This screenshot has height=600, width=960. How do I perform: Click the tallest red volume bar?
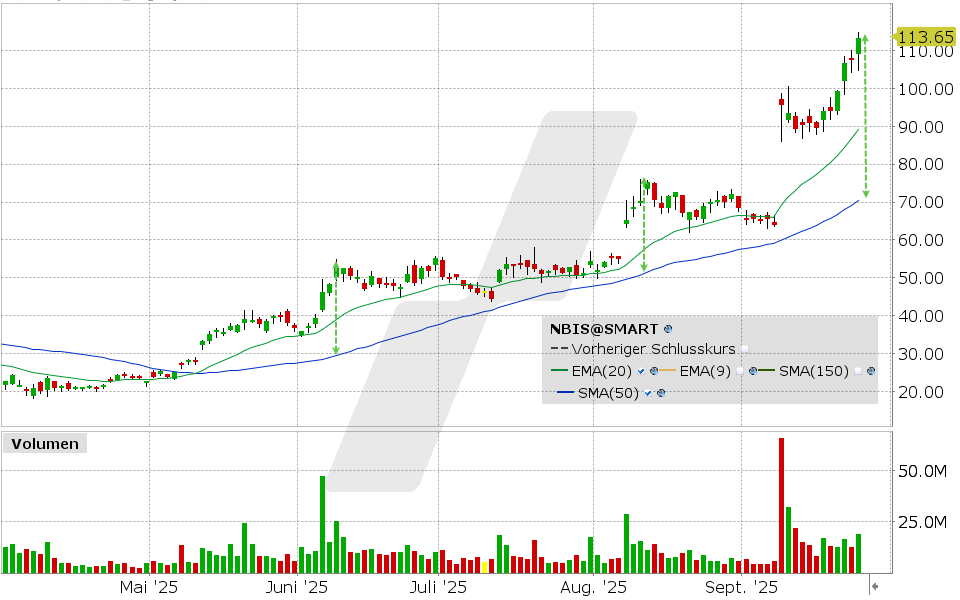(x=781, y=505)
